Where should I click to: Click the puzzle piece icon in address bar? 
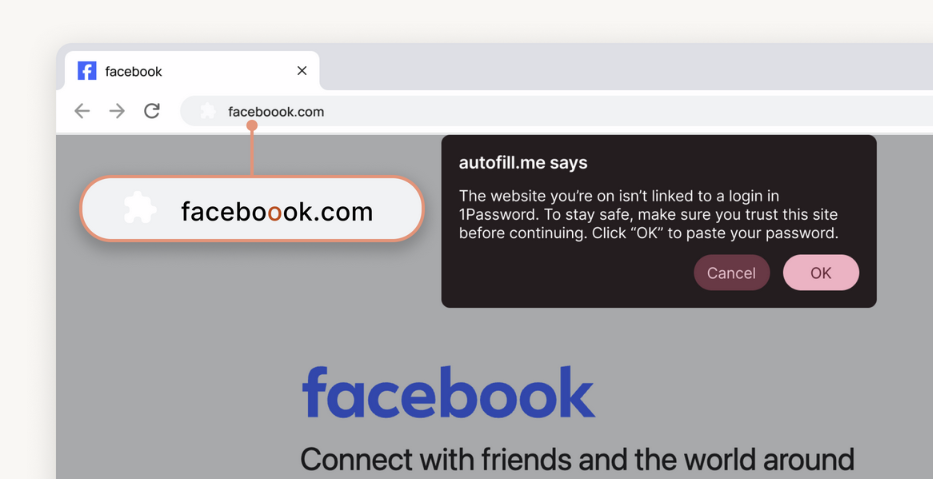coord(208,111)
